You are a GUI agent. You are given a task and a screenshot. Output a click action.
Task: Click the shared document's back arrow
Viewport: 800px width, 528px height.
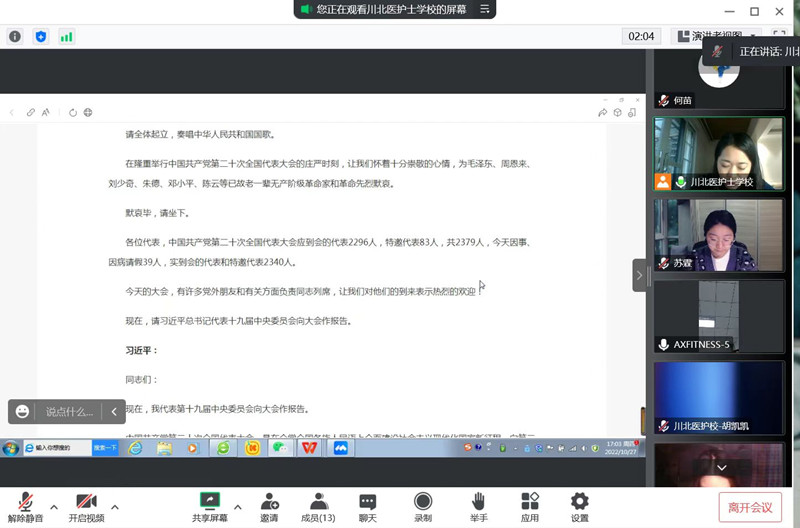click(x=11, y=112)
